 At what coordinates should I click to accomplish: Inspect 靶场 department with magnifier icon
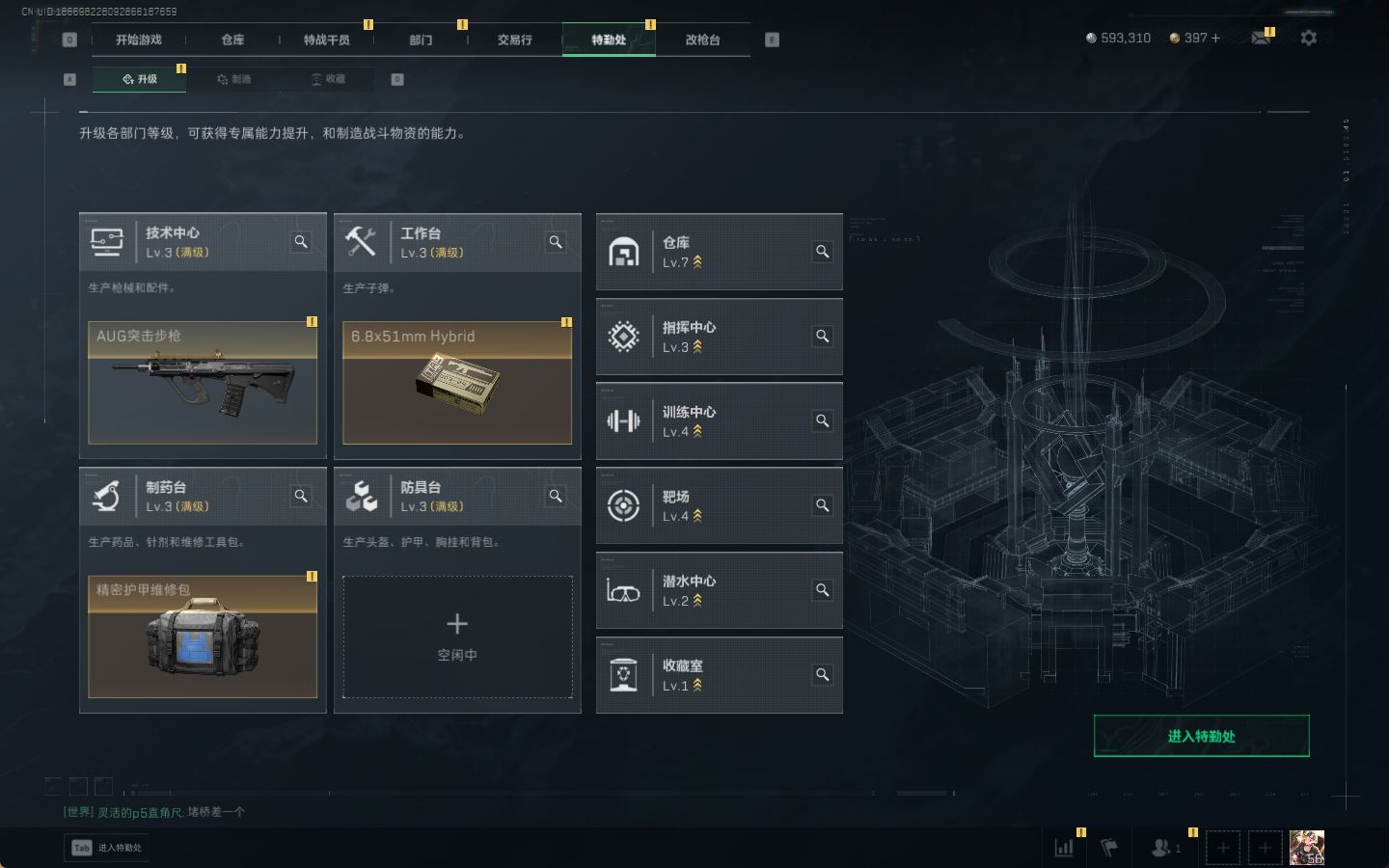click(x=823, y=505)
